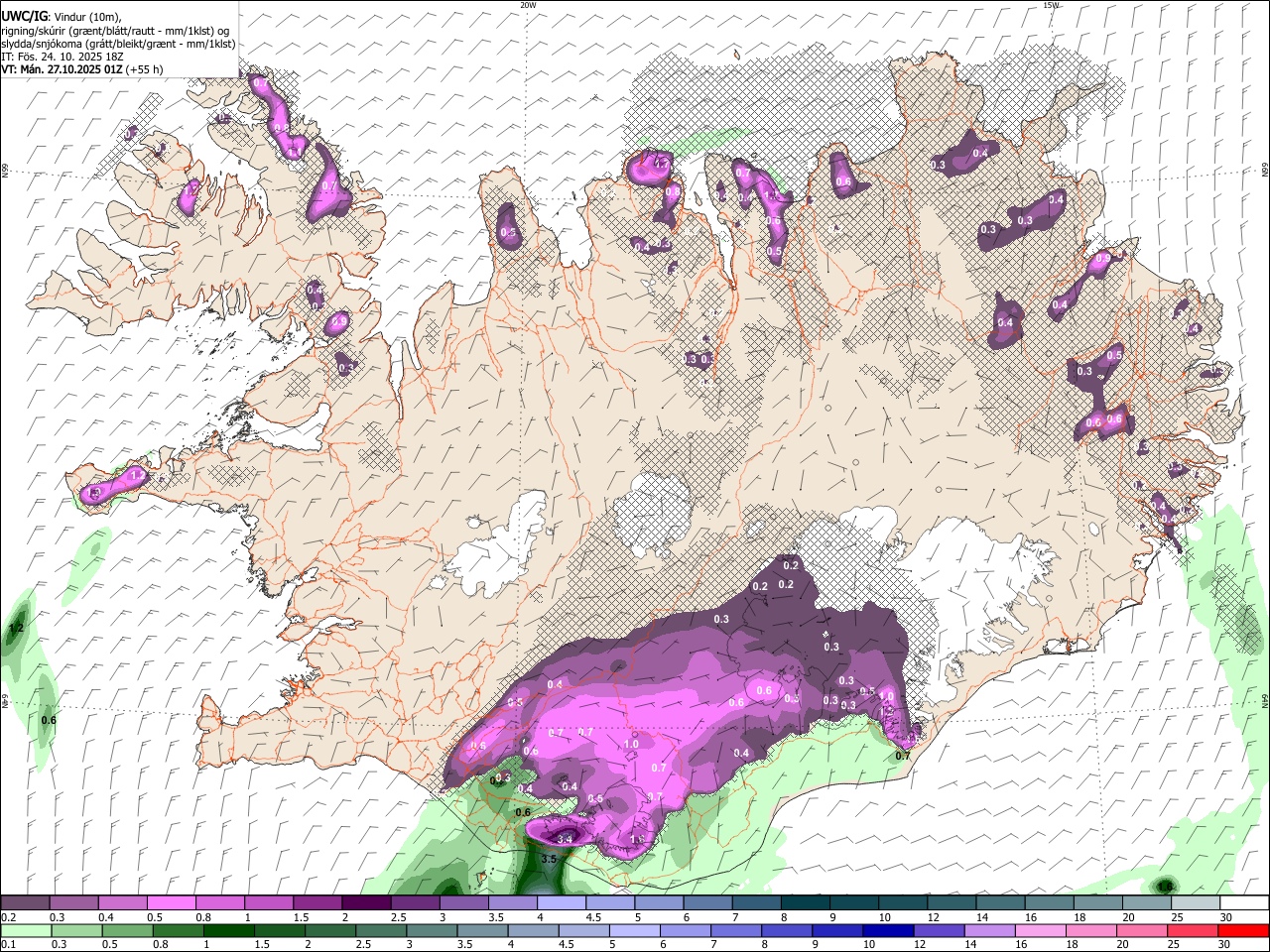This screenshot has width=1270, height=952.
Task: Select the darkest green 1–1.5 swatch, lower legend row
Action: pos(228,930)
